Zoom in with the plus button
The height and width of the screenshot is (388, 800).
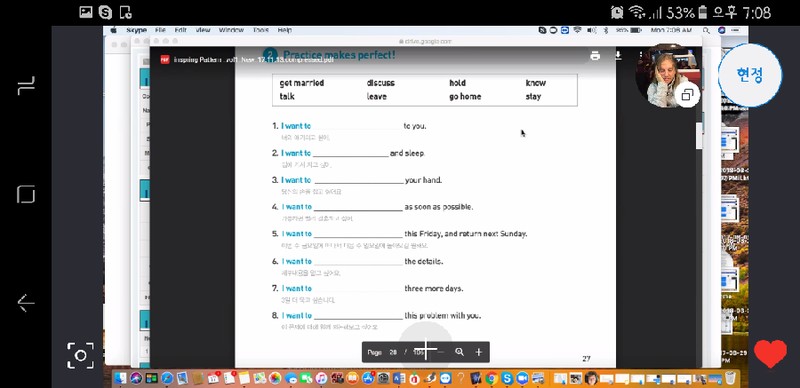479,352
